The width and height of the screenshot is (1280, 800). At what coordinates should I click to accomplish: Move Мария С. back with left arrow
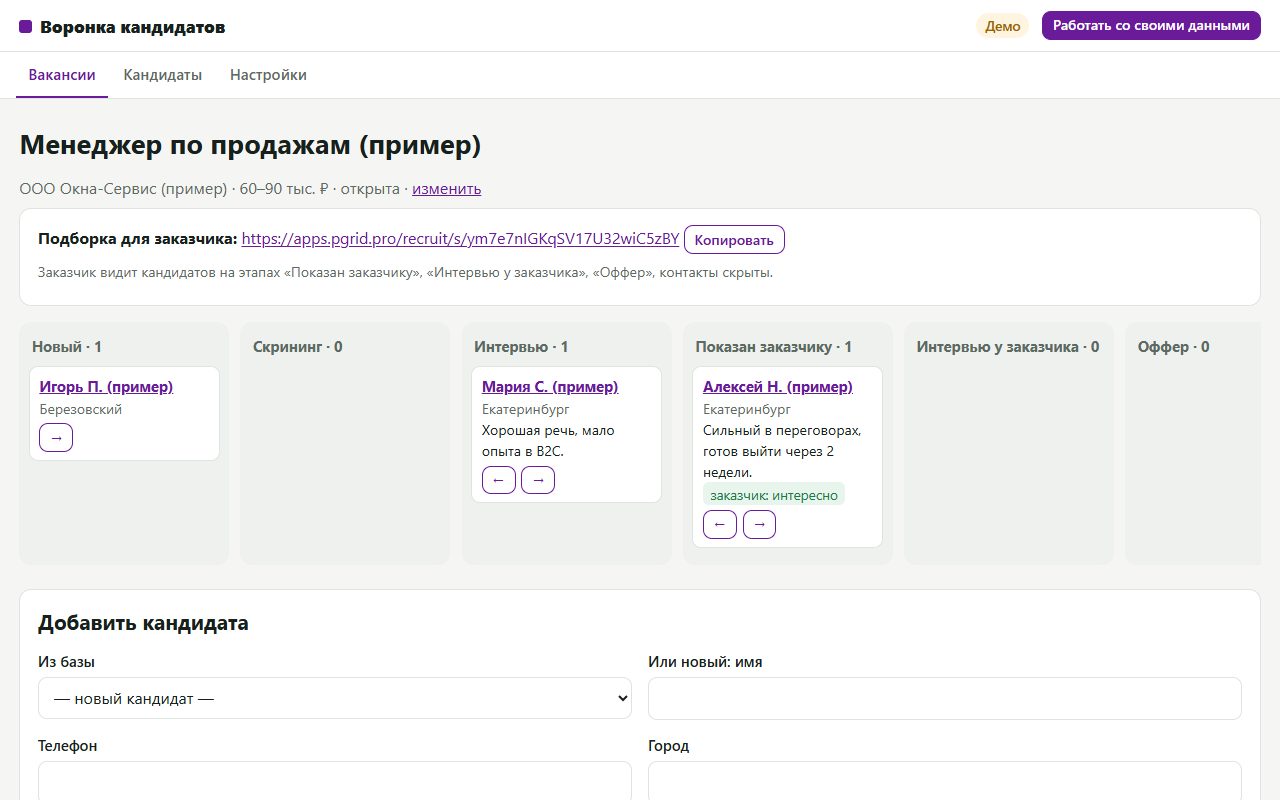tap(499, 480)
